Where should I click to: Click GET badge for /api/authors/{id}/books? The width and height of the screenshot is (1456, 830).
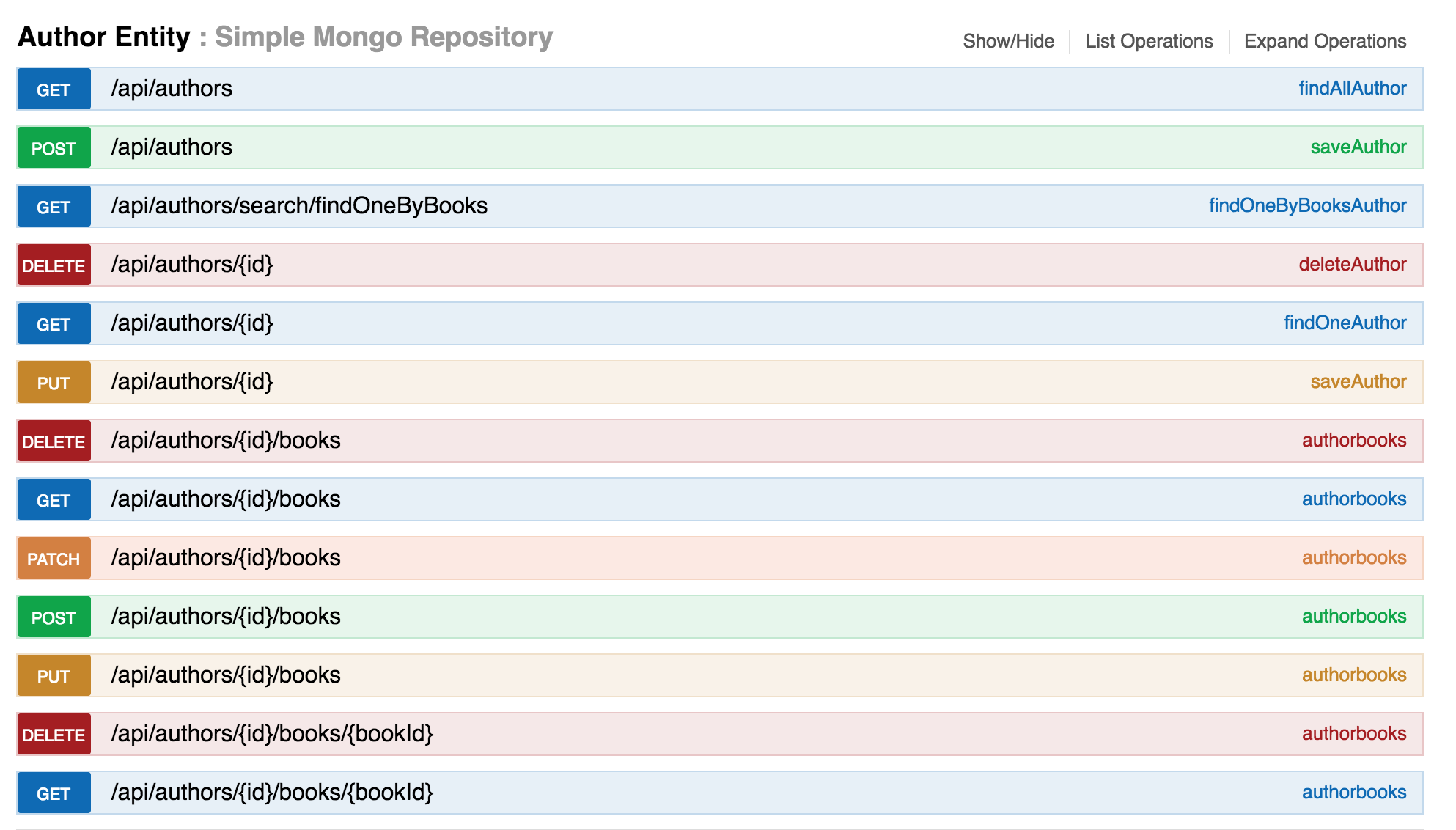[54, 499]
